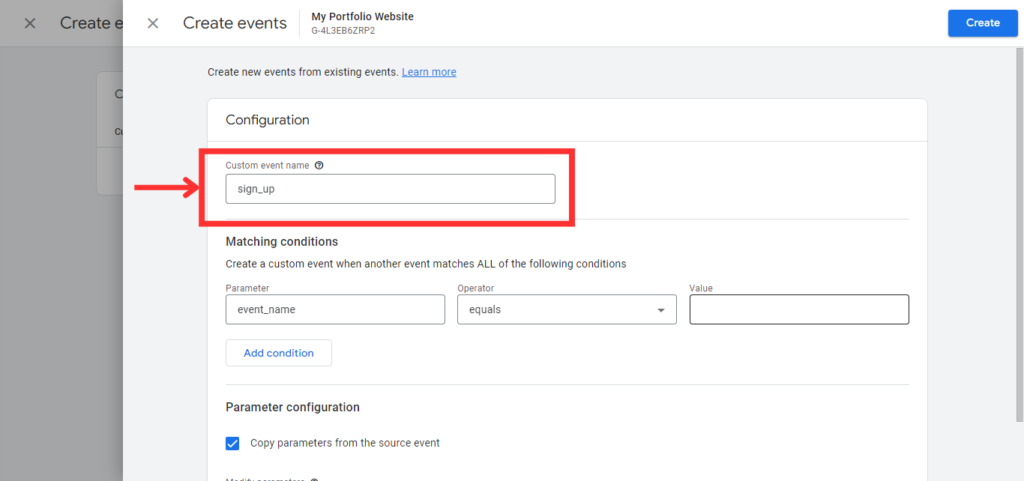Close the background Create panel behind
Screen dimensions: 1024x481
click(29, 23)
